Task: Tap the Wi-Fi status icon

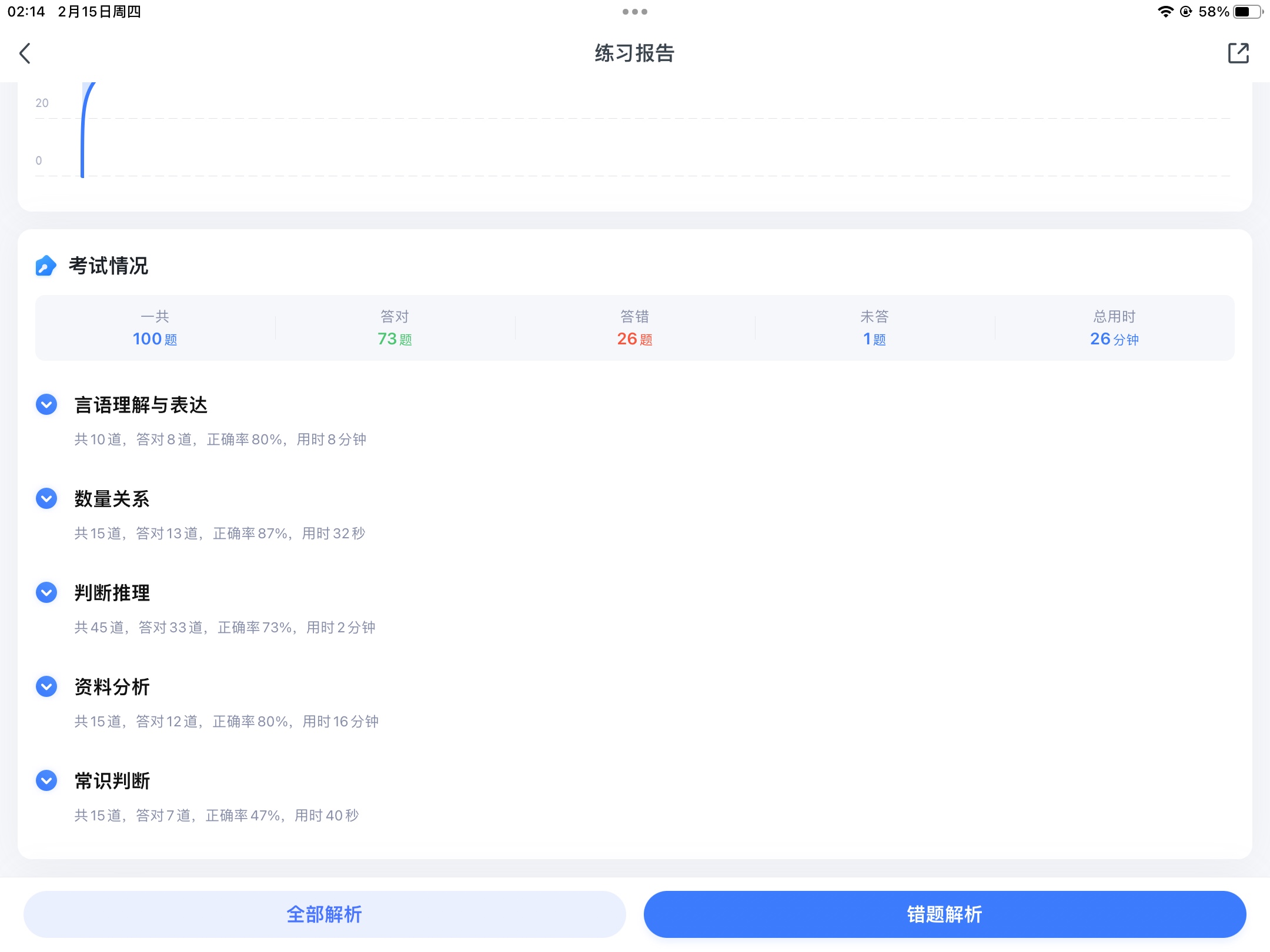Action: (x=1165, y=12)
